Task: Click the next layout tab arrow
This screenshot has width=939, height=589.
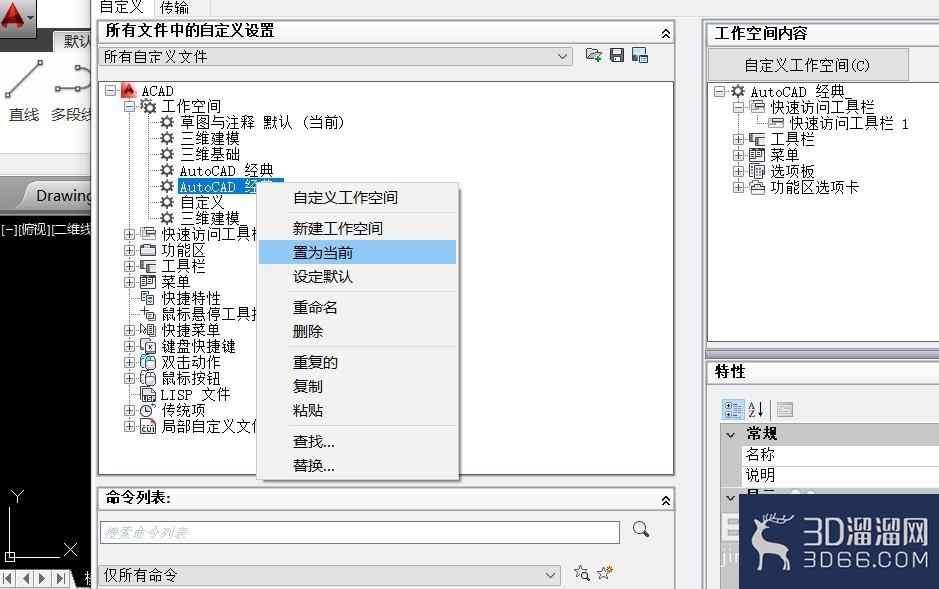Action: tap(42, 578)
